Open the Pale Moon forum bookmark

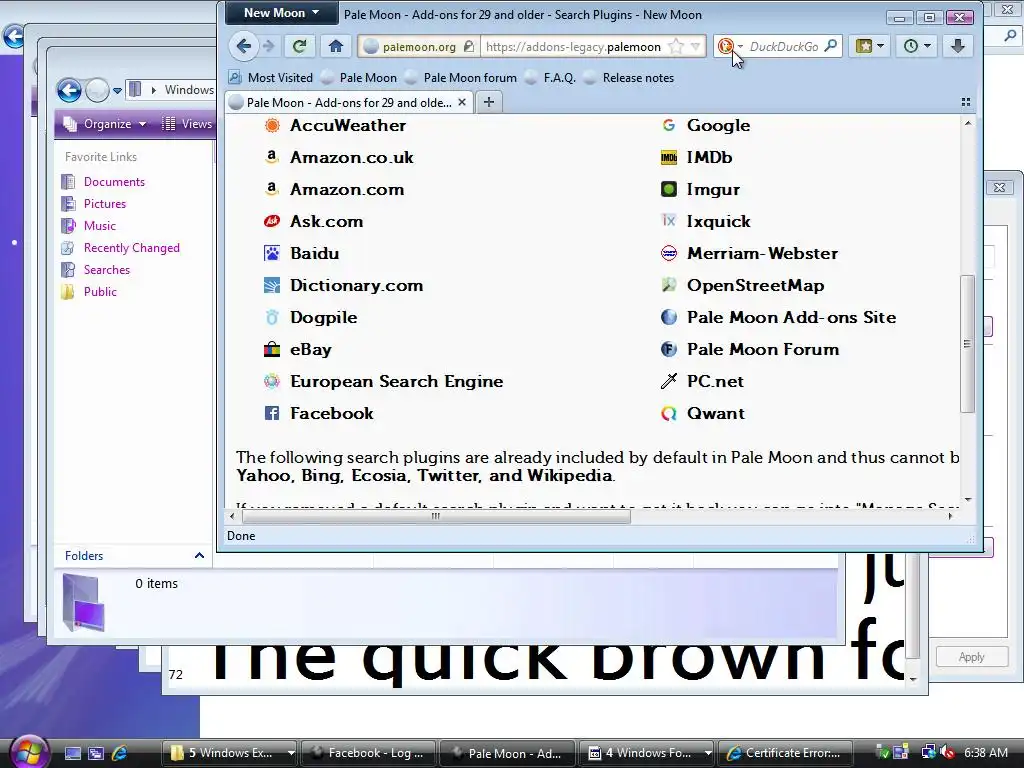click(461, 78)
